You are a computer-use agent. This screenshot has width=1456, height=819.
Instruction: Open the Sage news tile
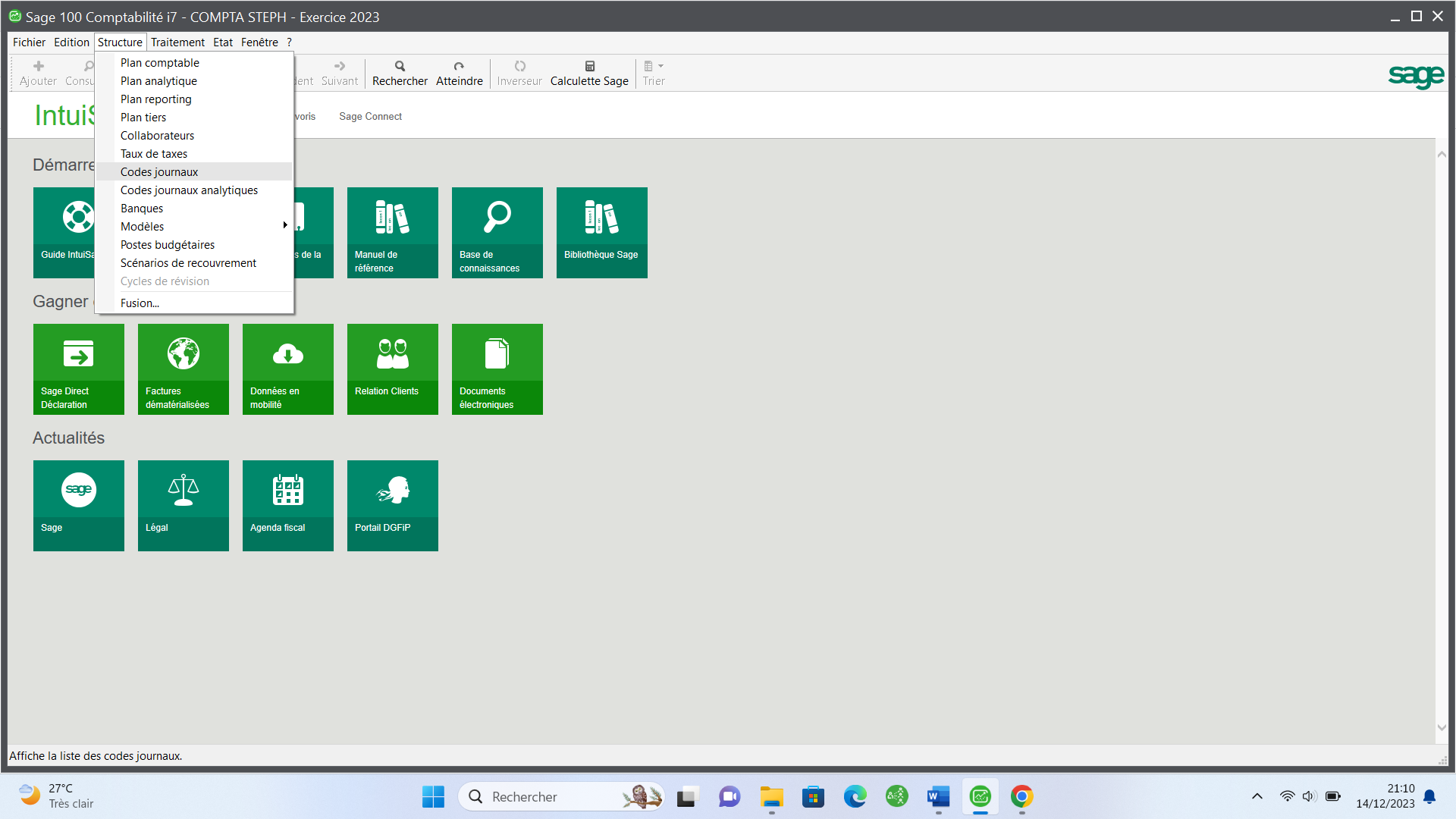[x=78, y=505]
